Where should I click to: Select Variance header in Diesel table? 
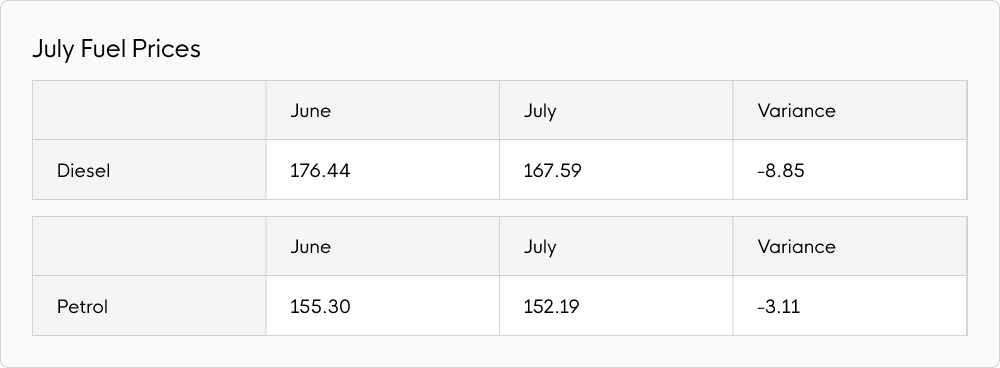point(797,111)
